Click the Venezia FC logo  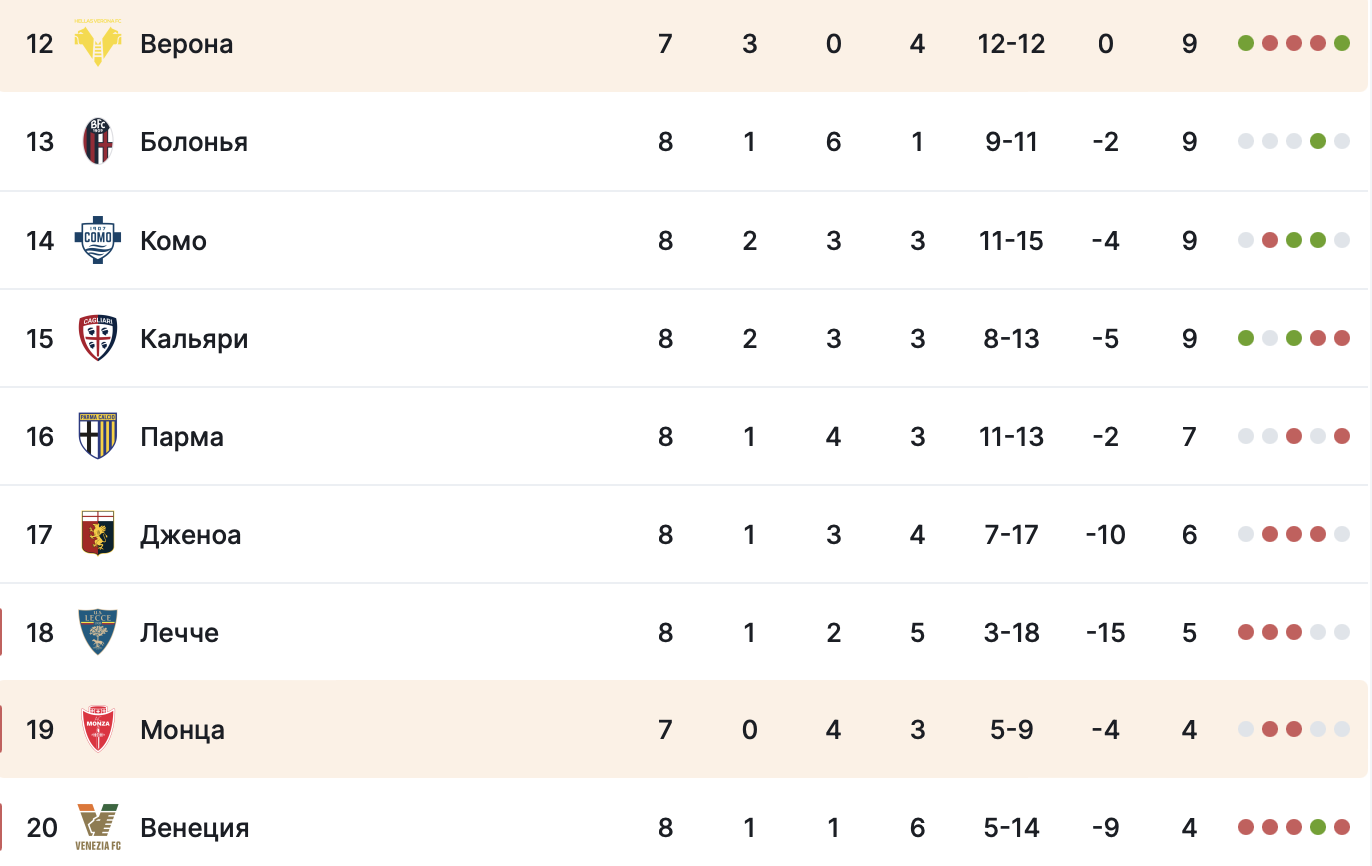pyautogui.click(x=98, y=828)
